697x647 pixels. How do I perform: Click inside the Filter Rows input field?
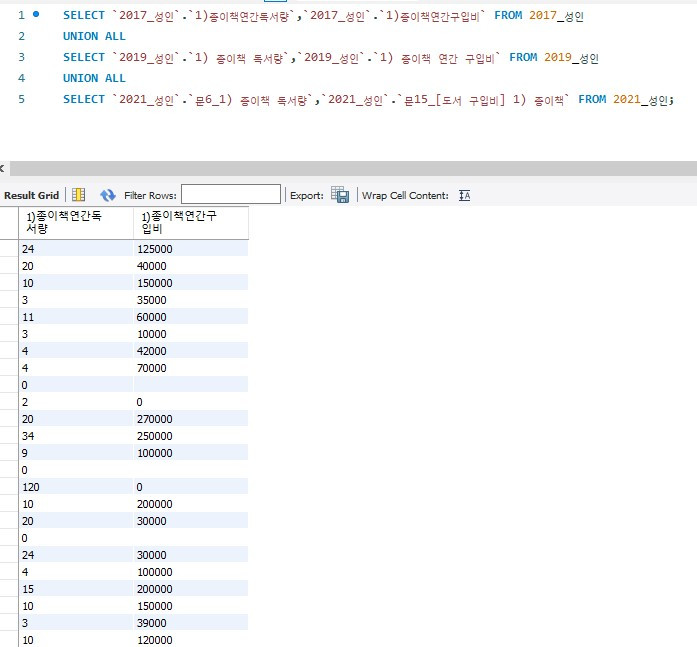231,194
